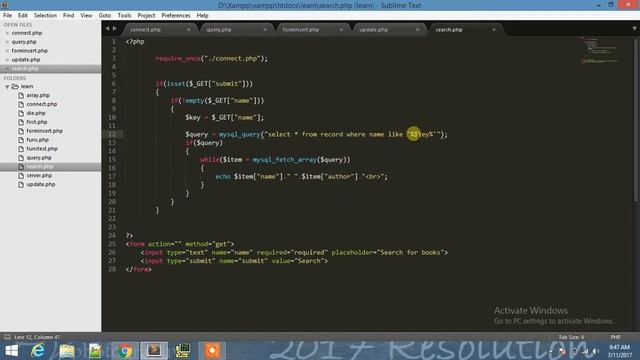Open die.php in the folder tree

coord(36,113)
